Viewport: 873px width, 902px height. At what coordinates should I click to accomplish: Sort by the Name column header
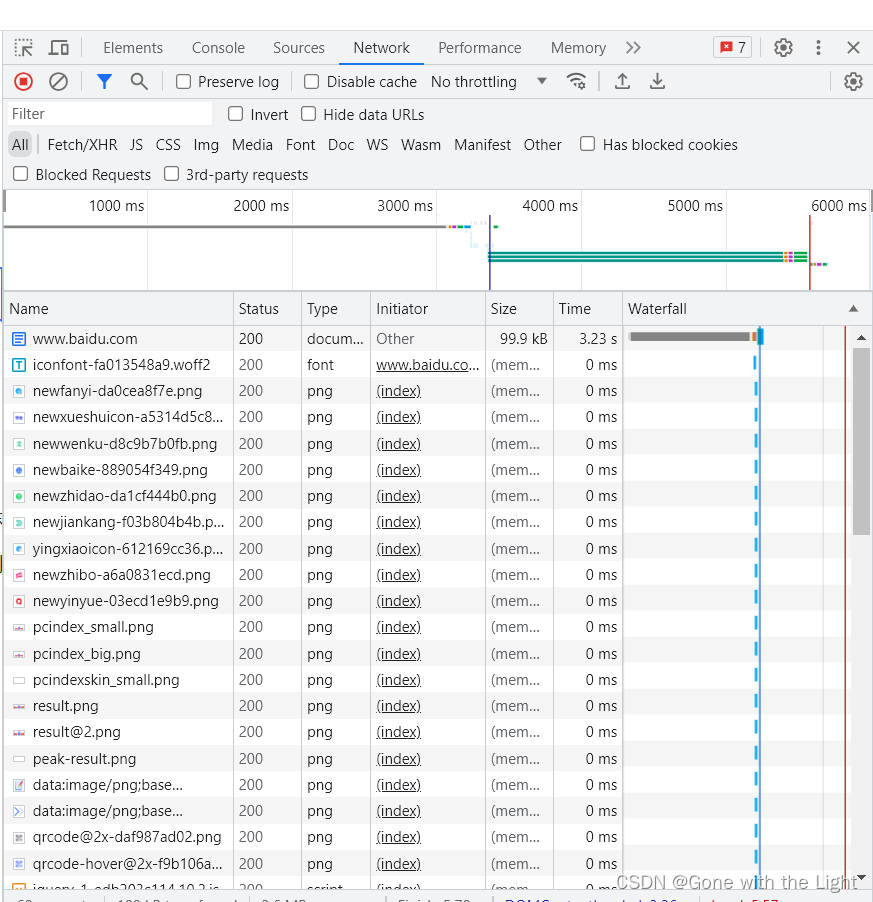118,309
